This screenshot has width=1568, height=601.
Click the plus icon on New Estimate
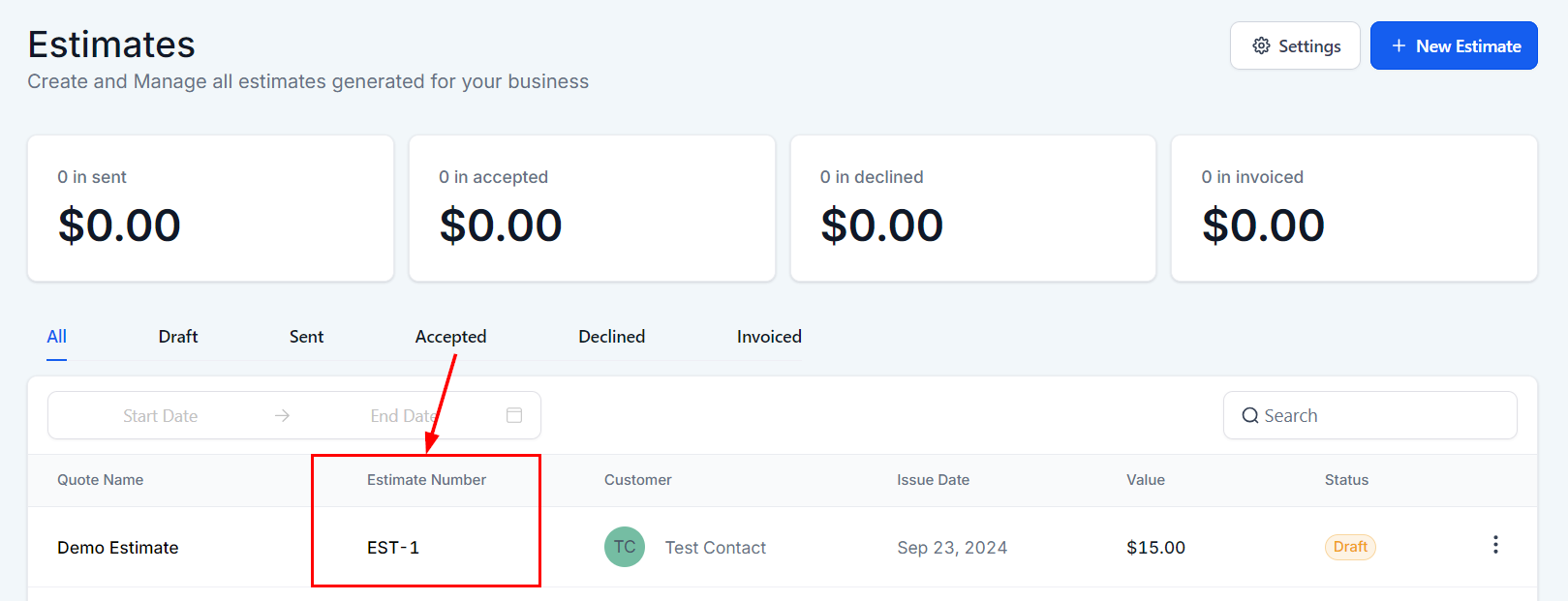coord(1399,45)
